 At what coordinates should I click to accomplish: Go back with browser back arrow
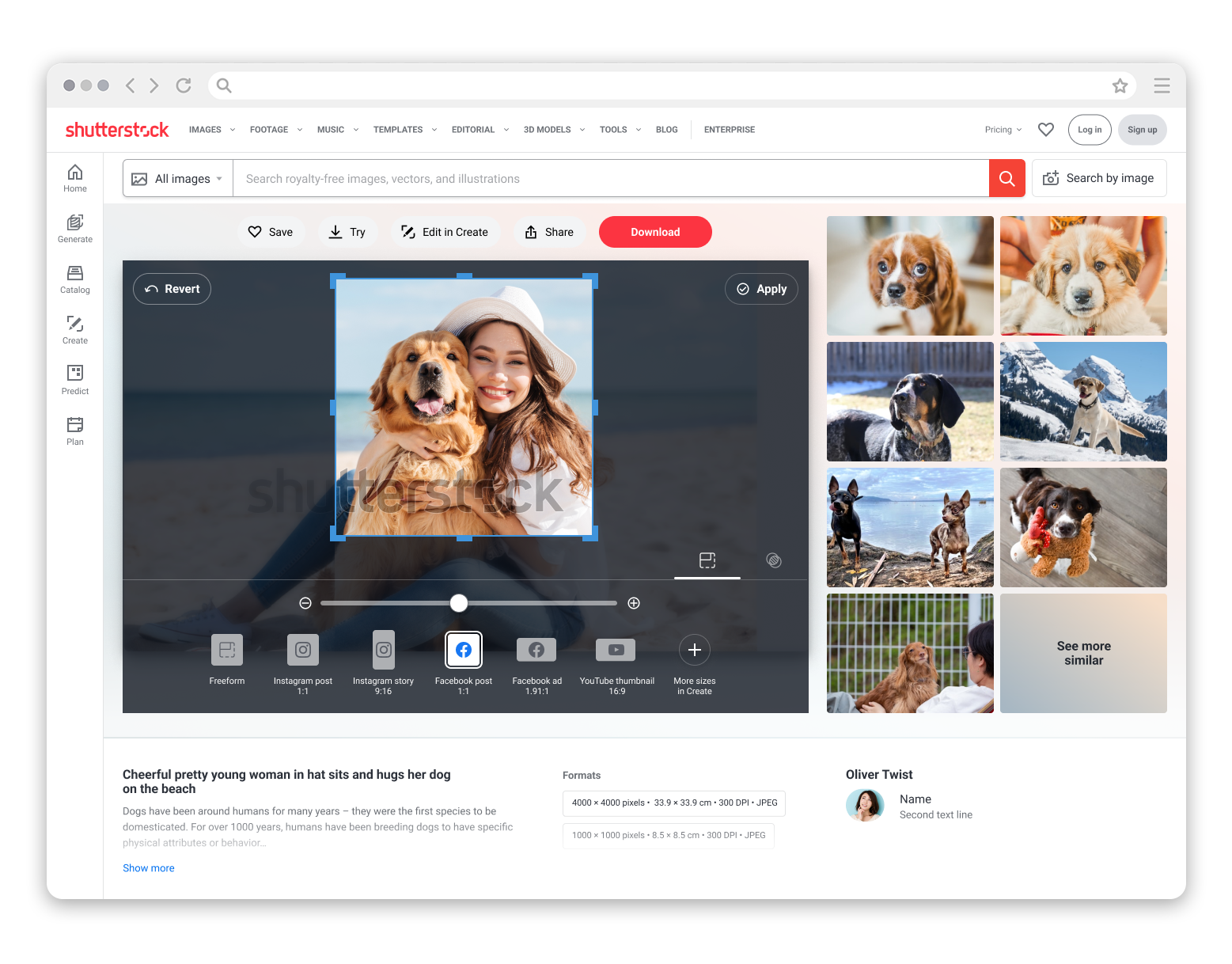(x=131, y=85)
